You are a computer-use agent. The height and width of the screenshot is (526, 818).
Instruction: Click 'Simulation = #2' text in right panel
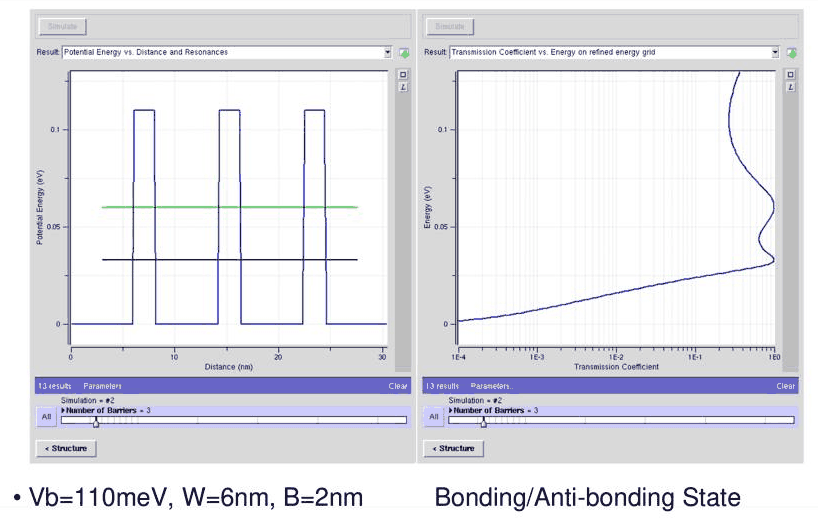[x=475, y=400]
